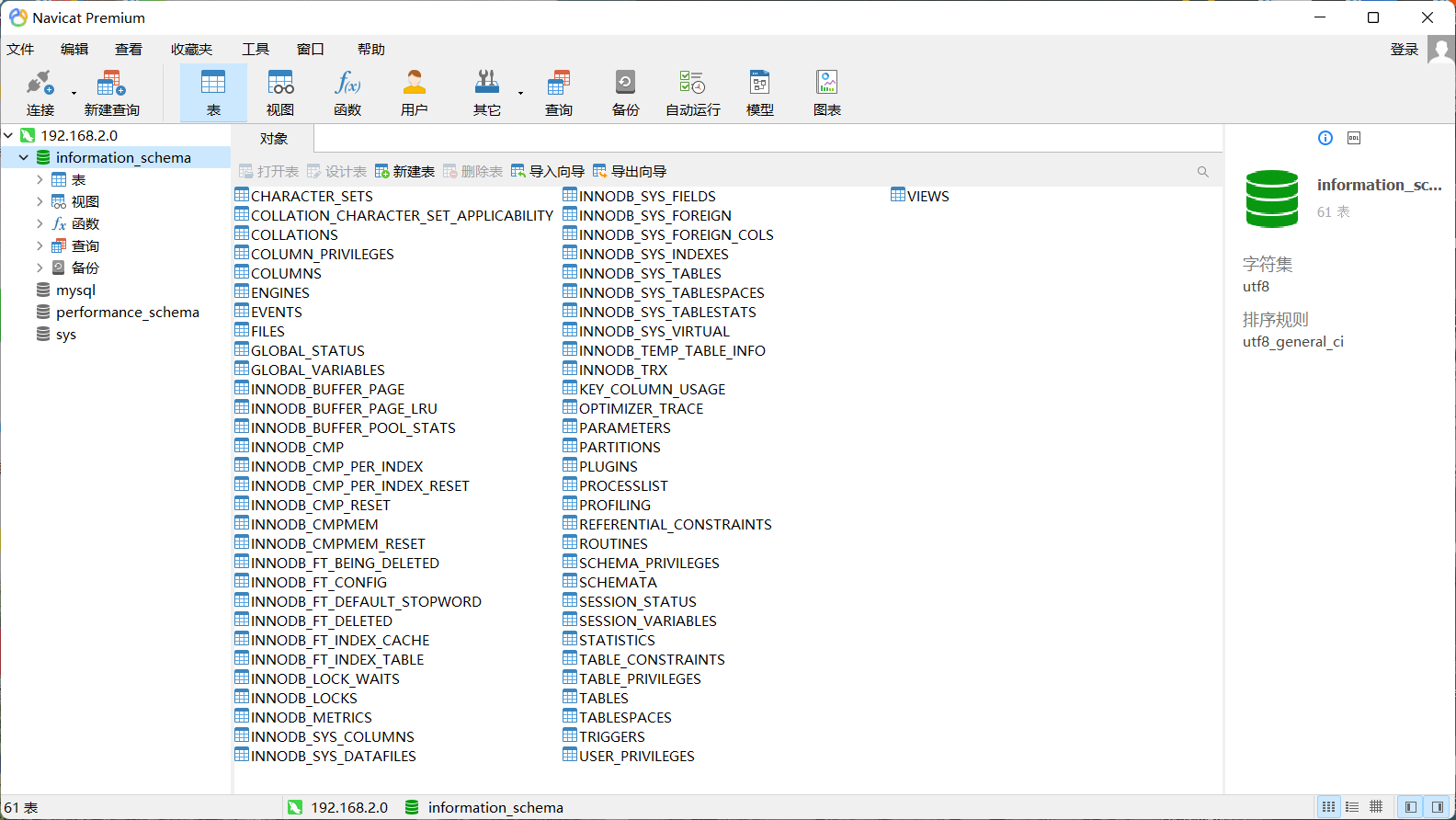The height and width of the screenshot is (820, 1456).
Task: Open the 收藏夹 (Favorites) menu
Action: pyautogui.click(x=191, y=50)
